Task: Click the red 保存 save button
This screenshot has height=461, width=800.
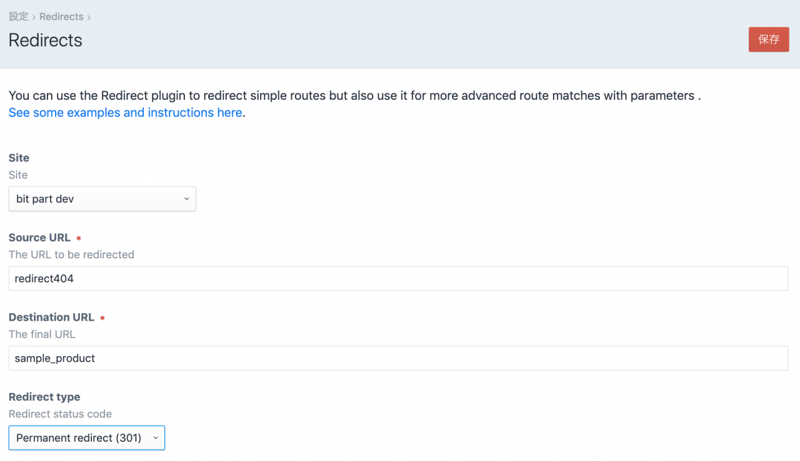Action: (x=768, y=39)
